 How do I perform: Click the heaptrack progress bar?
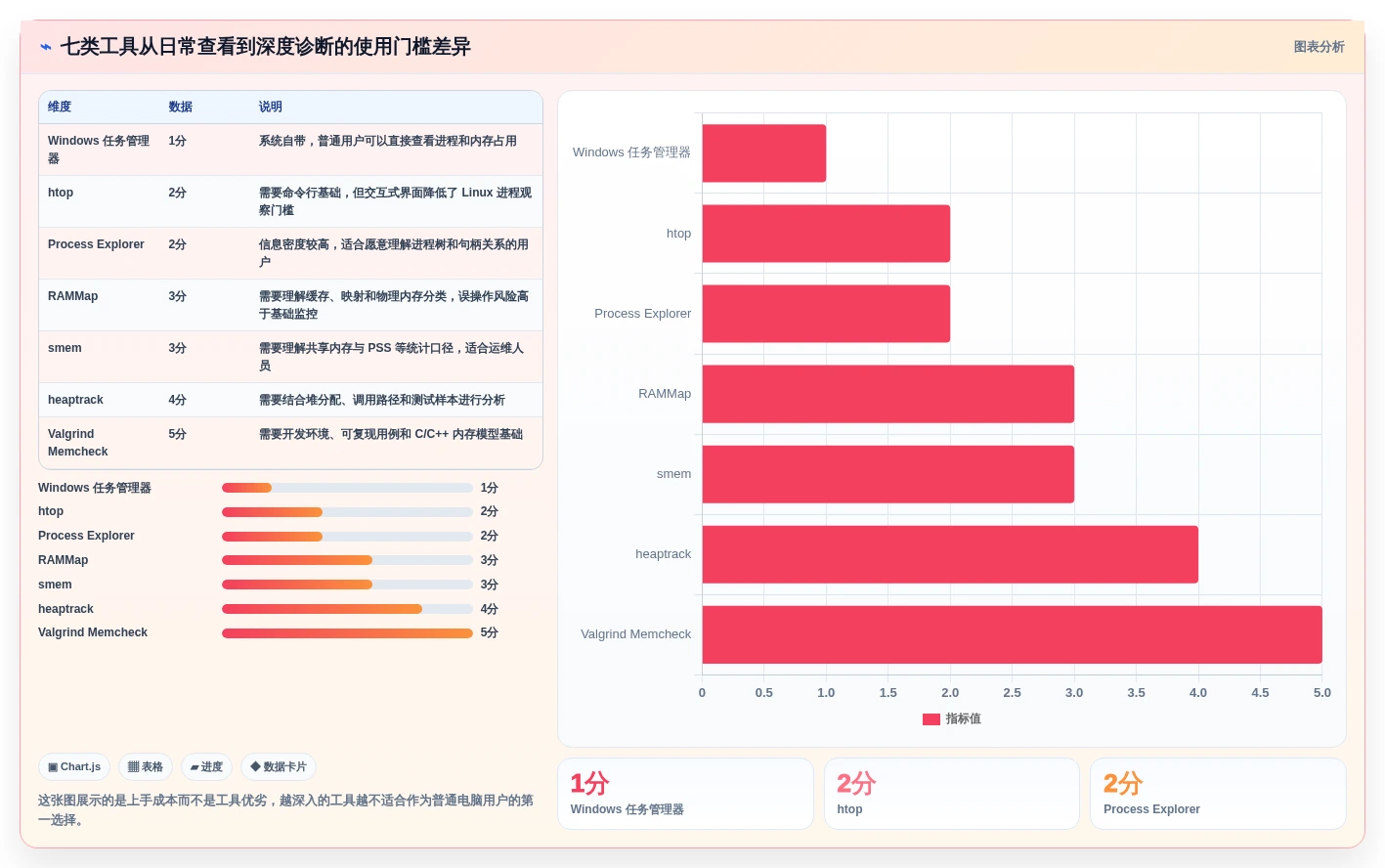pyautogui.click(x=347, y=609)
